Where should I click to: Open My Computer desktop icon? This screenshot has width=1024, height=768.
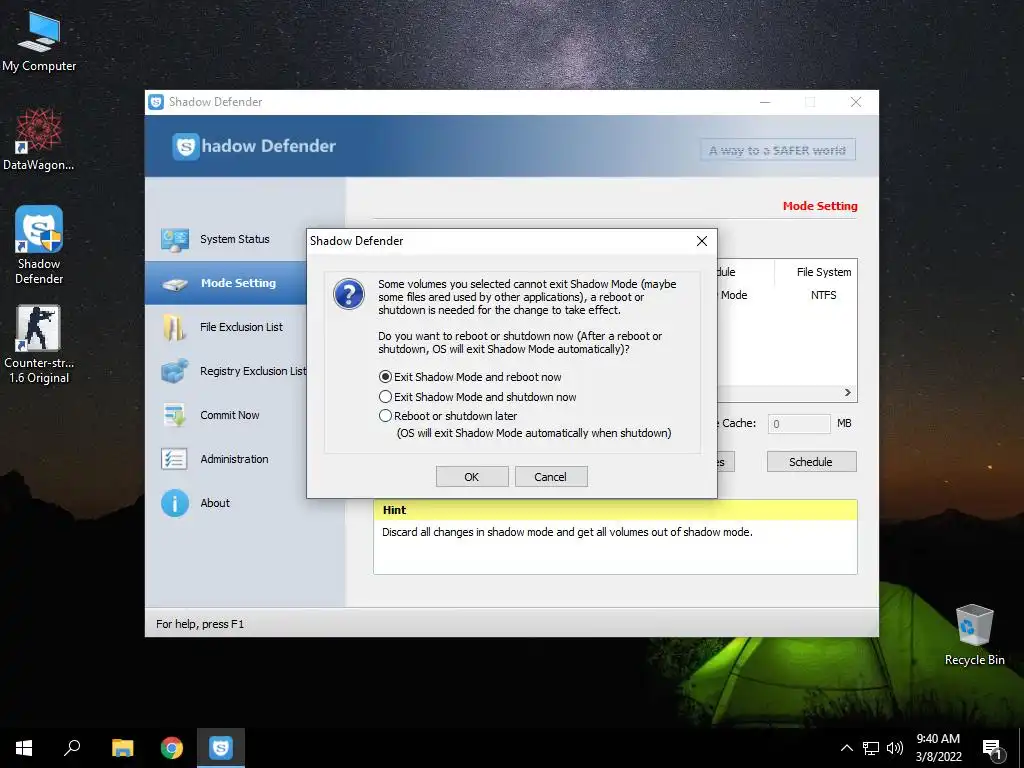click(x=39, y=42)
